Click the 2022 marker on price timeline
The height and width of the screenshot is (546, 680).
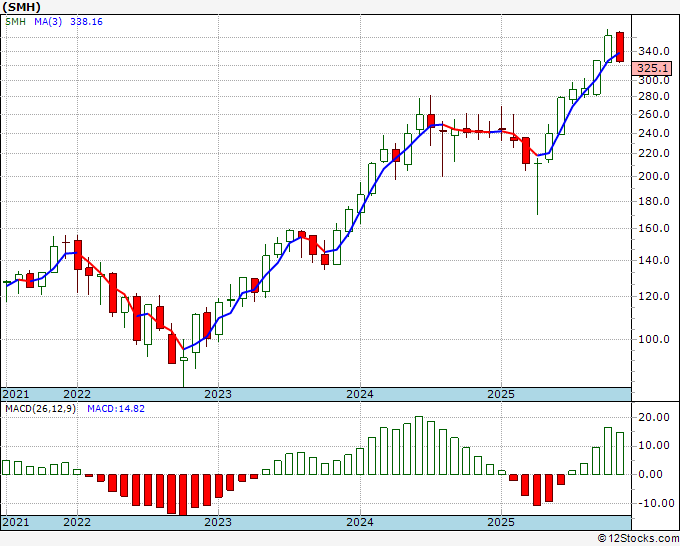coord(76,394)
